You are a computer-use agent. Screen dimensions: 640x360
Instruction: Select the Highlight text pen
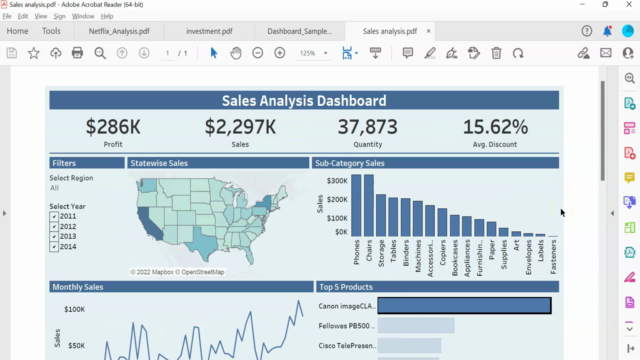430,53
